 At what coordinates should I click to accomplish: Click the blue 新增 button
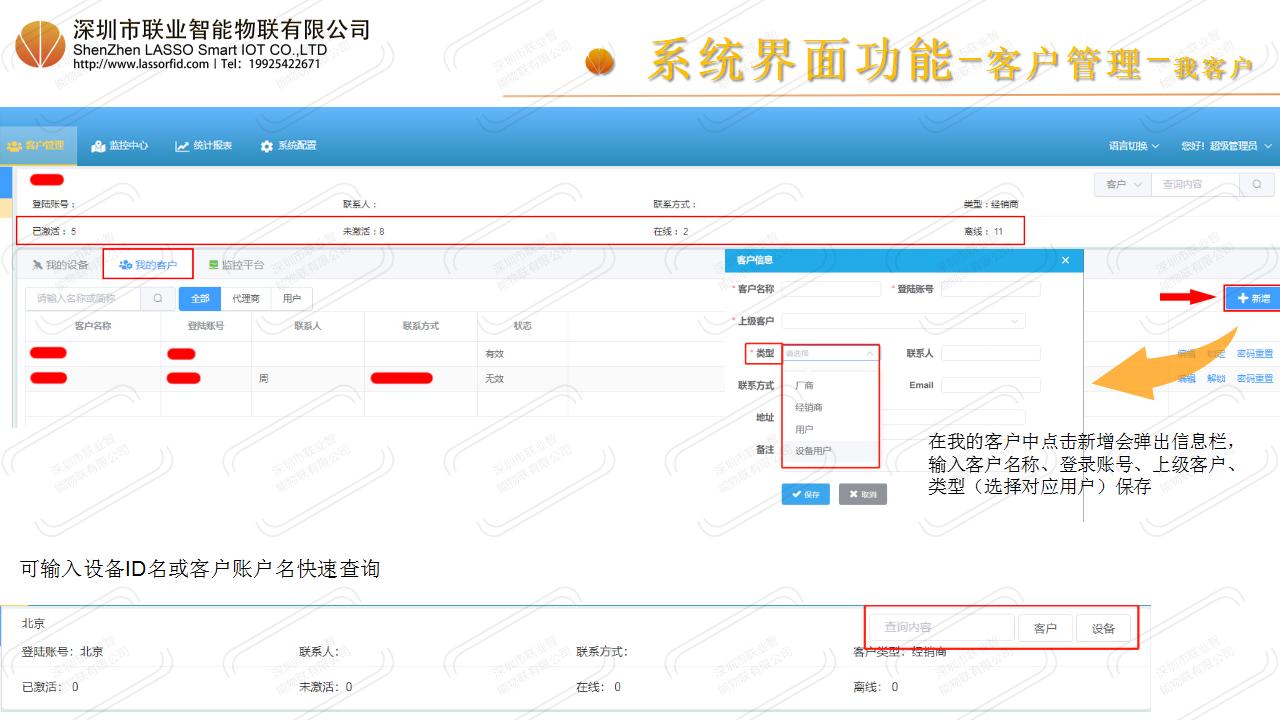[1252, 298]
